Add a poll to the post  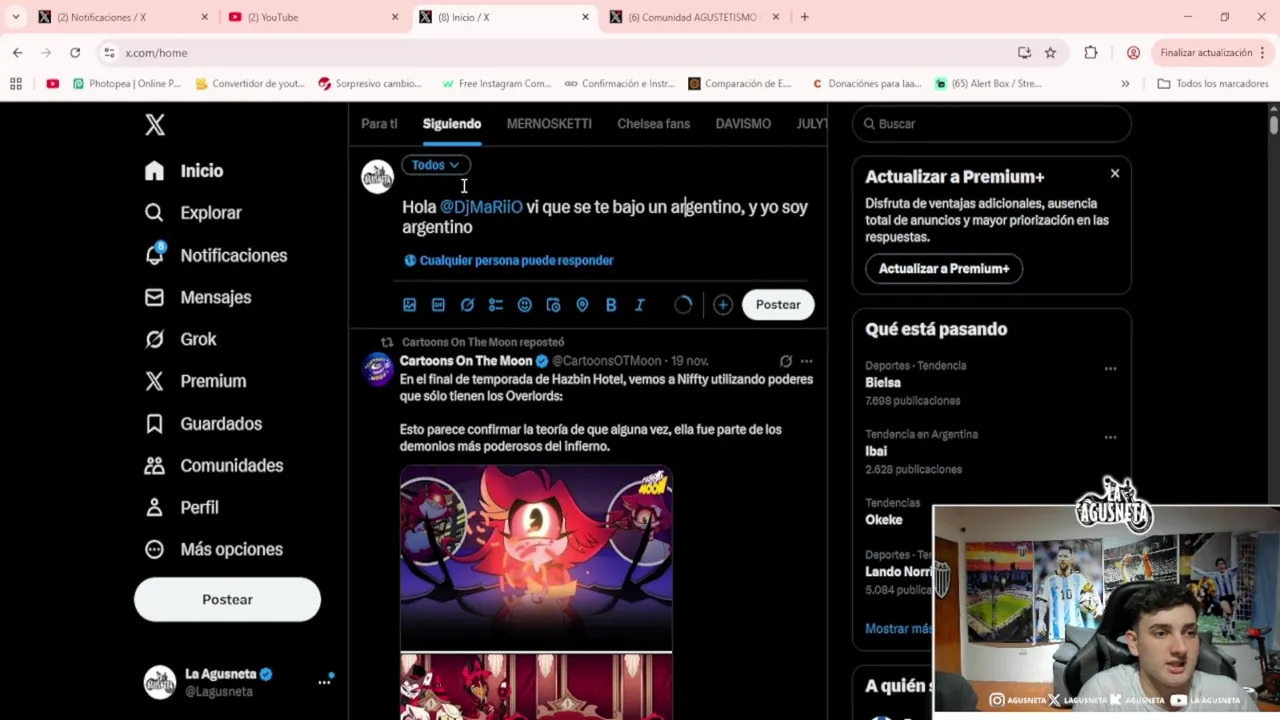(496, 305)
